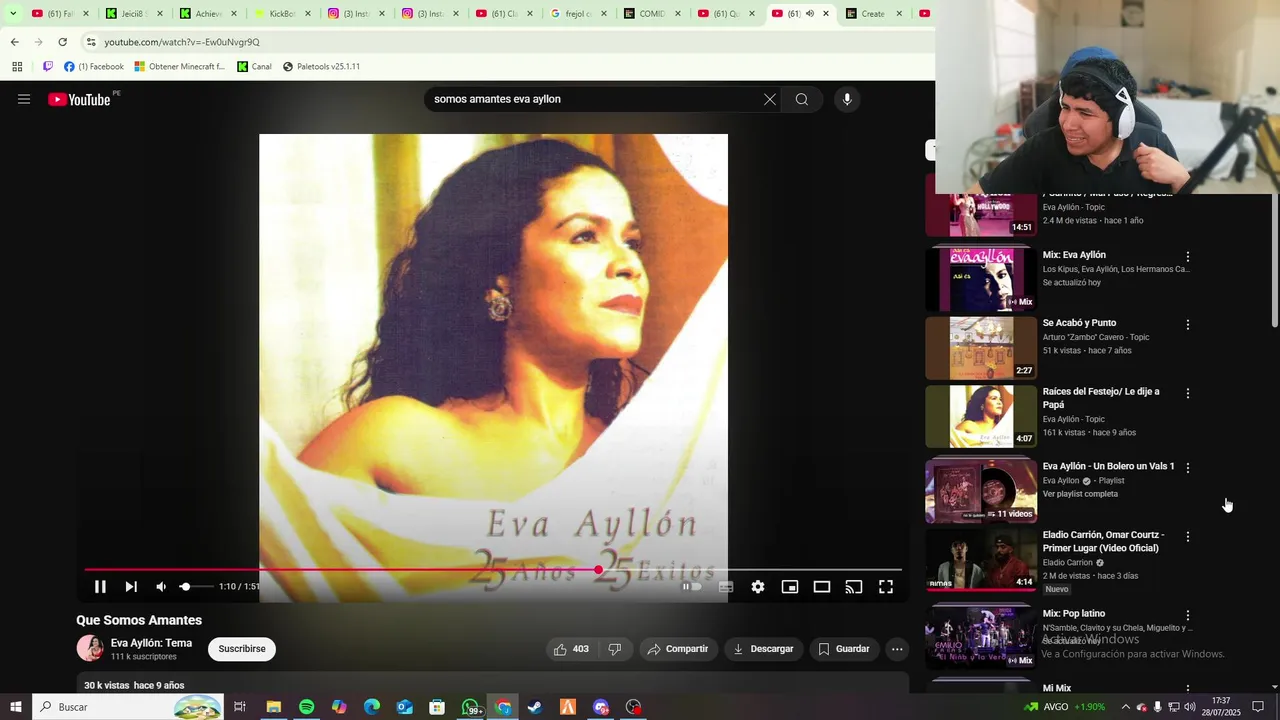Start voice search with the microphone
1280x720 pixels.
coord(847,99)
